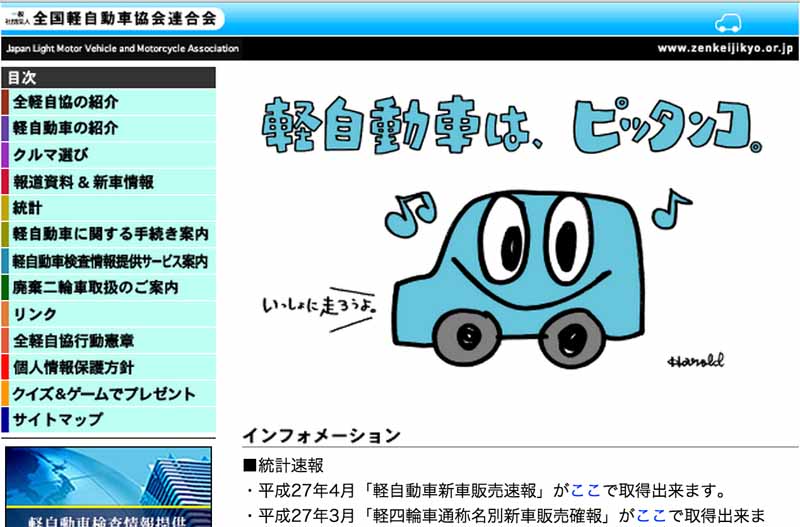Click the www.zenkeijikyo.or.jp address text
This screenshot has height=527, width=800.
[725, 48]
